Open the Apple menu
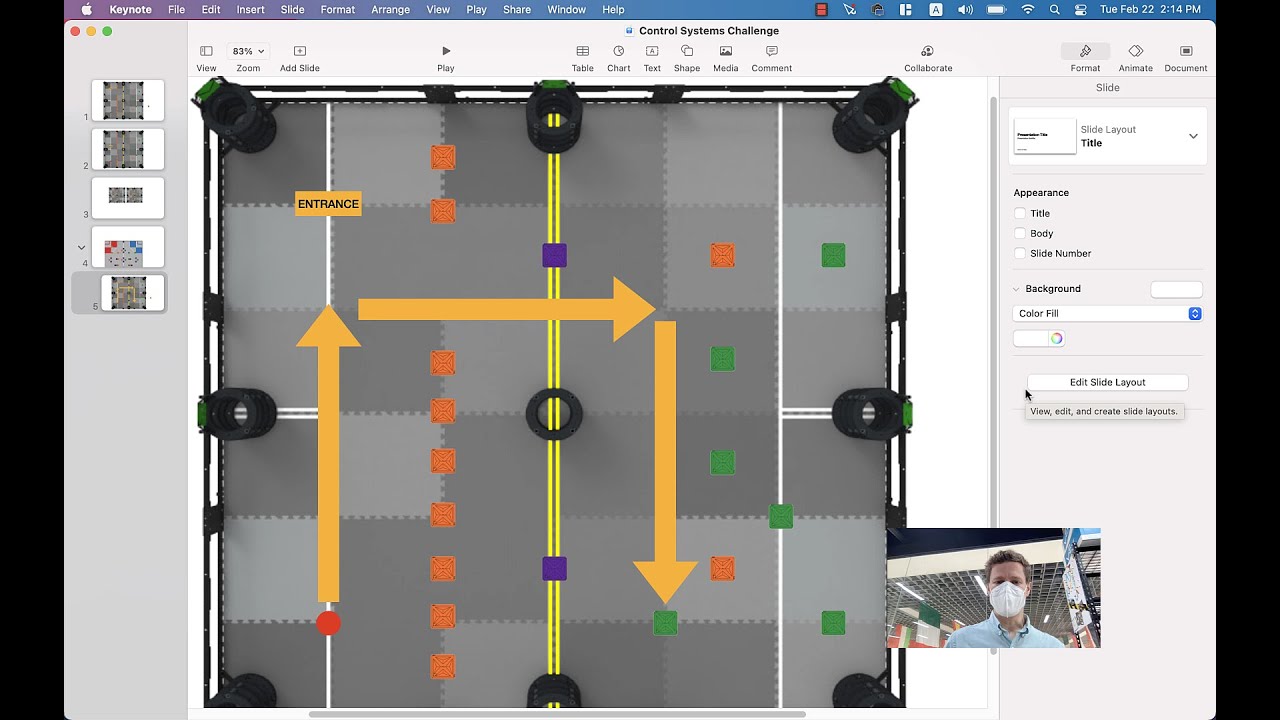Screen dimensions: 1280x720 tap(86, 10)
